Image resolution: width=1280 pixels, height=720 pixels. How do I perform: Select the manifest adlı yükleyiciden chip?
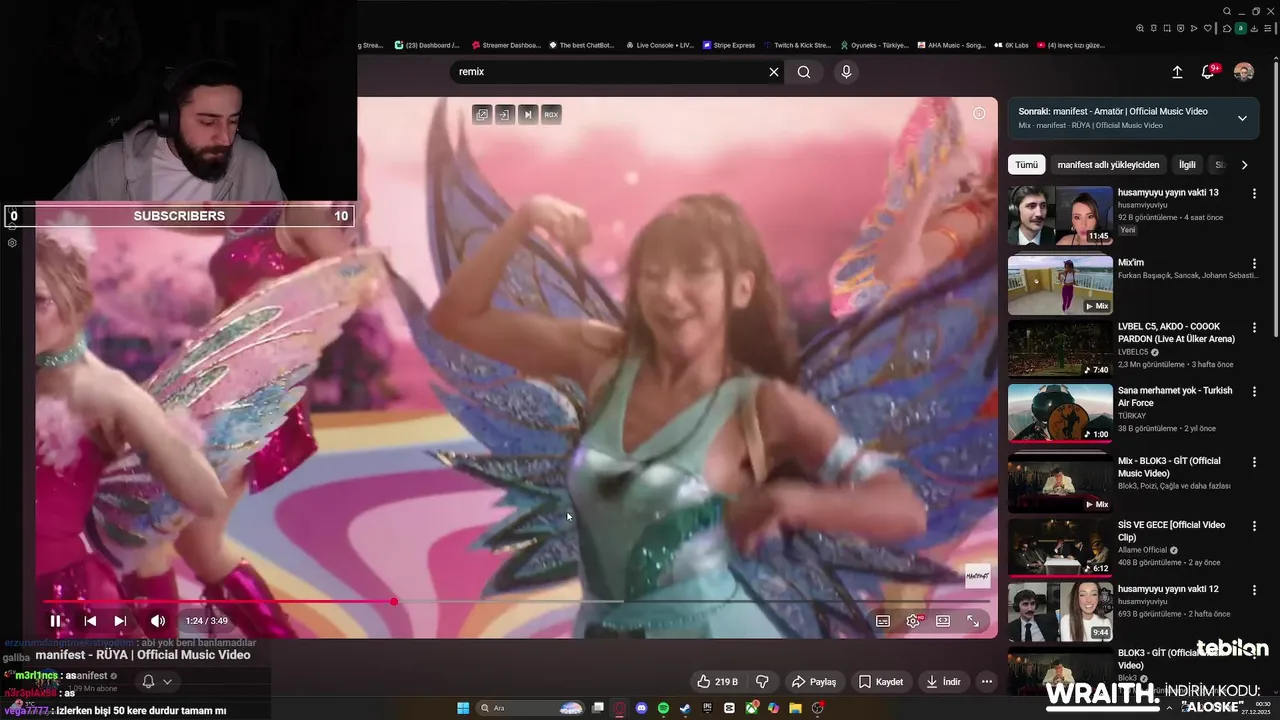[x=1108, y=165]
